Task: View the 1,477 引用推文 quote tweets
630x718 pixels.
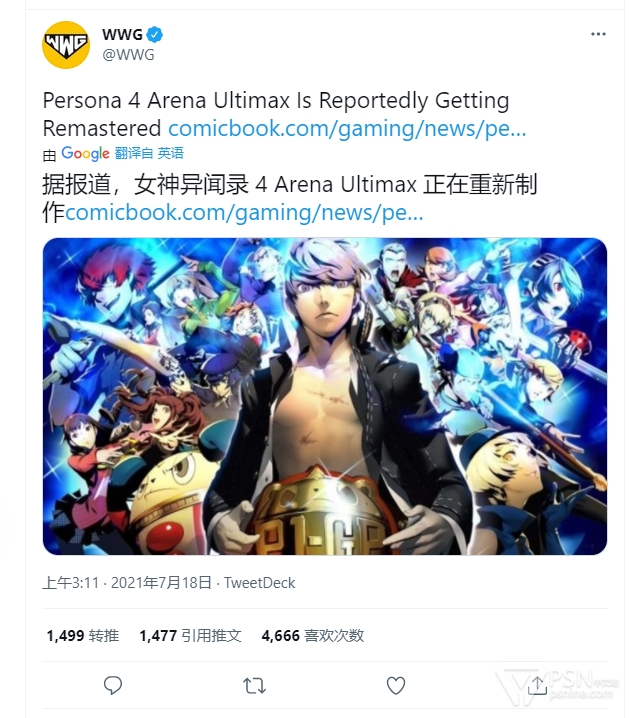Action: tap(190, 636)
